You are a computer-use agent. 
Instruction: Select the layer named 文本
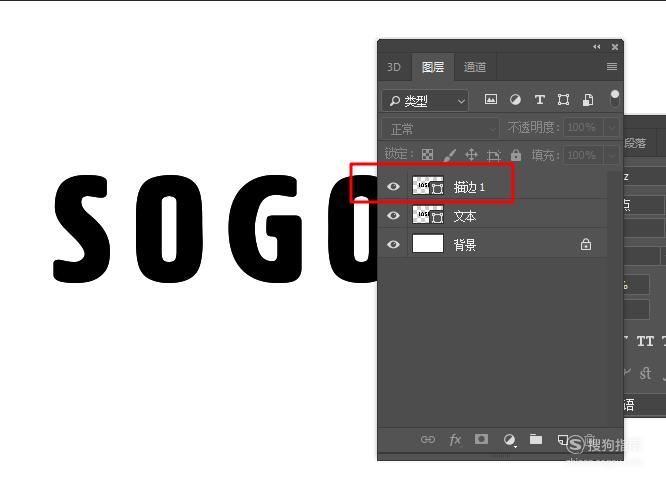point(465,216)
